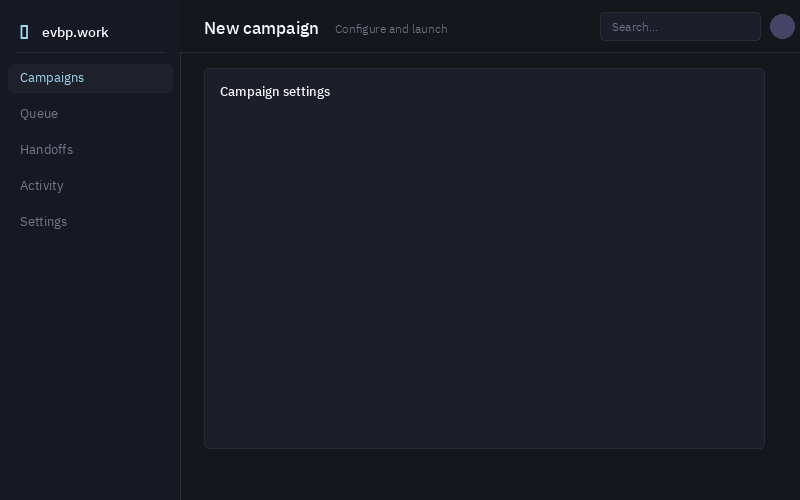This screenshot has height=500, width=800.
Task: Open the Queue page
Action: tap(90, 114)
